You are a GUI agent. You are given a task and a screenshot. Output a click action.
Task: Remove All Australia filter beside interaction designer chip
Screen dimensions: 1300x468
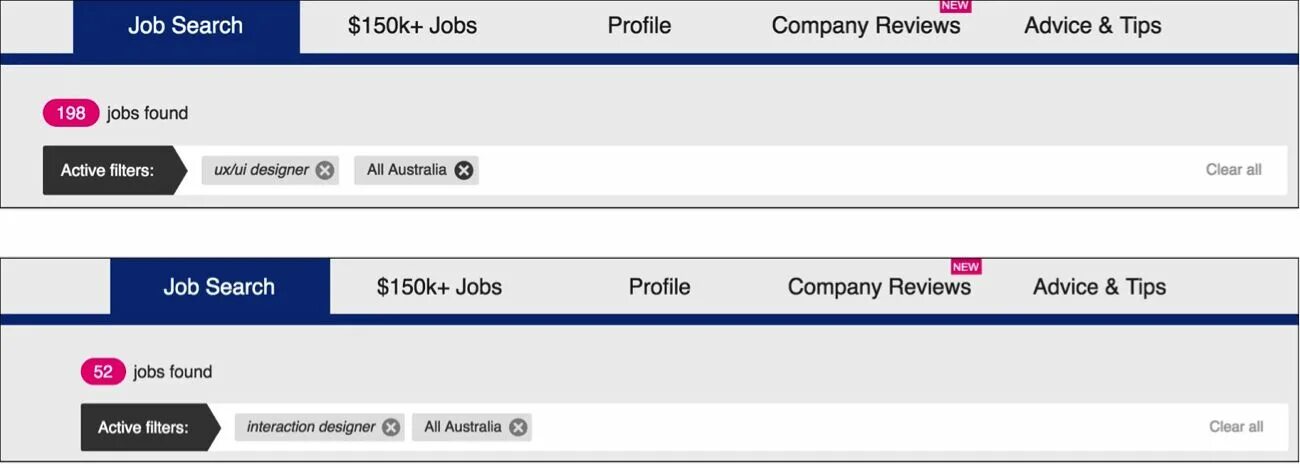518,427
